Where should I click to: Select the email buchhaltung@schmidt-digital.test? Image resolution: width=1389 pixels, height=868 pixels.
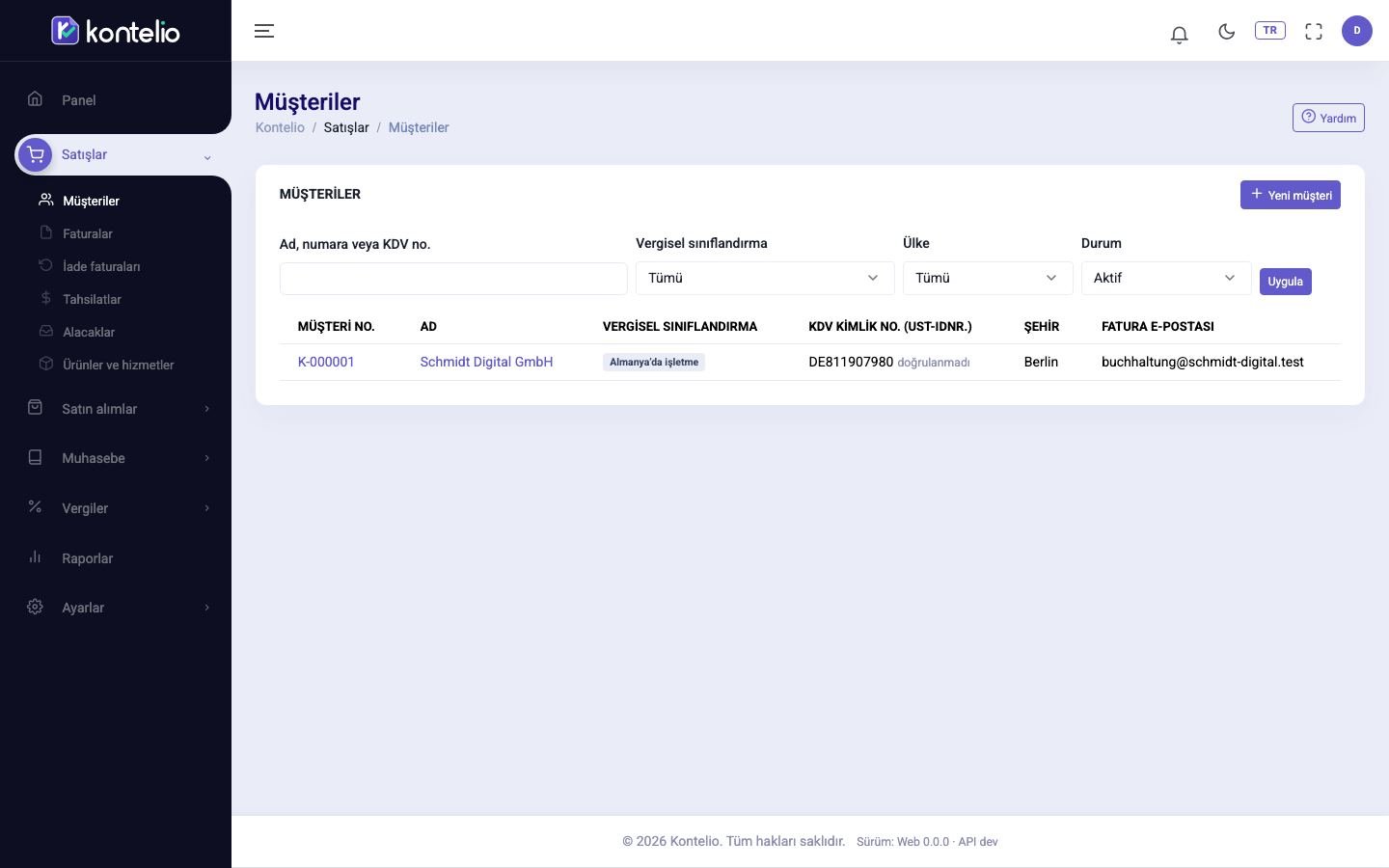[x=1202, y=362]
